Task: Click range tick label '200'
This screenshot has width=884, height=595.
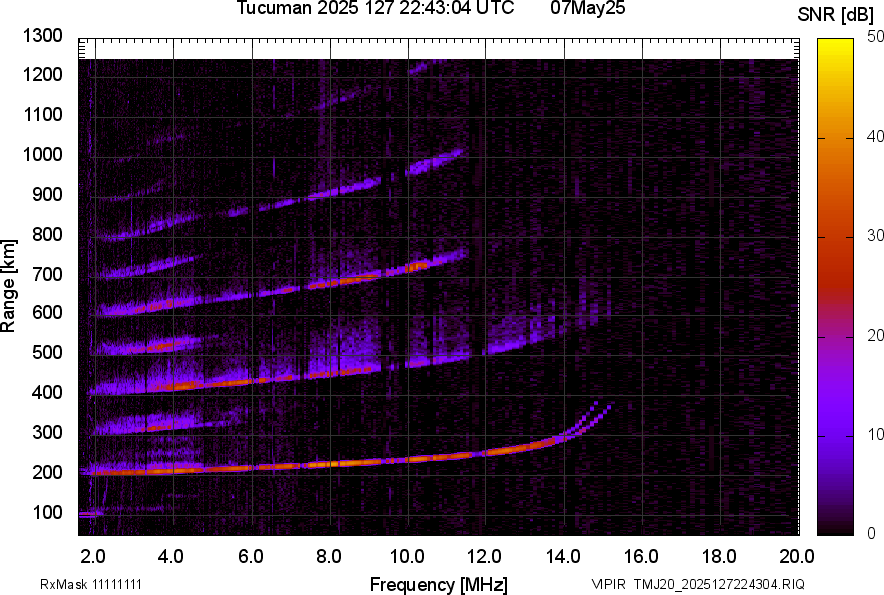Action: 47,472
